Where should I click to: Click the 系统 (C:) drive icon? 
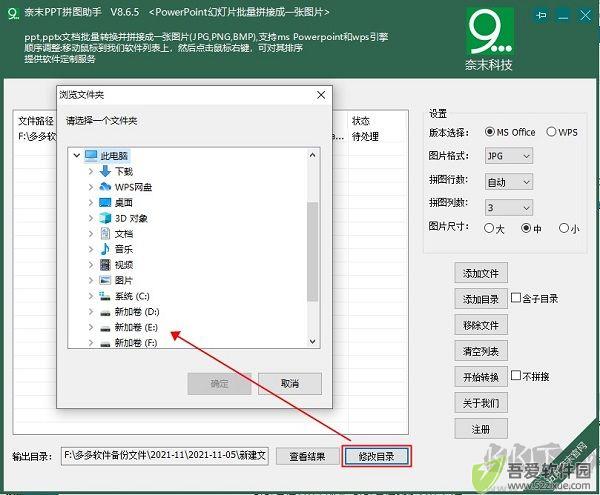point(105,296)
